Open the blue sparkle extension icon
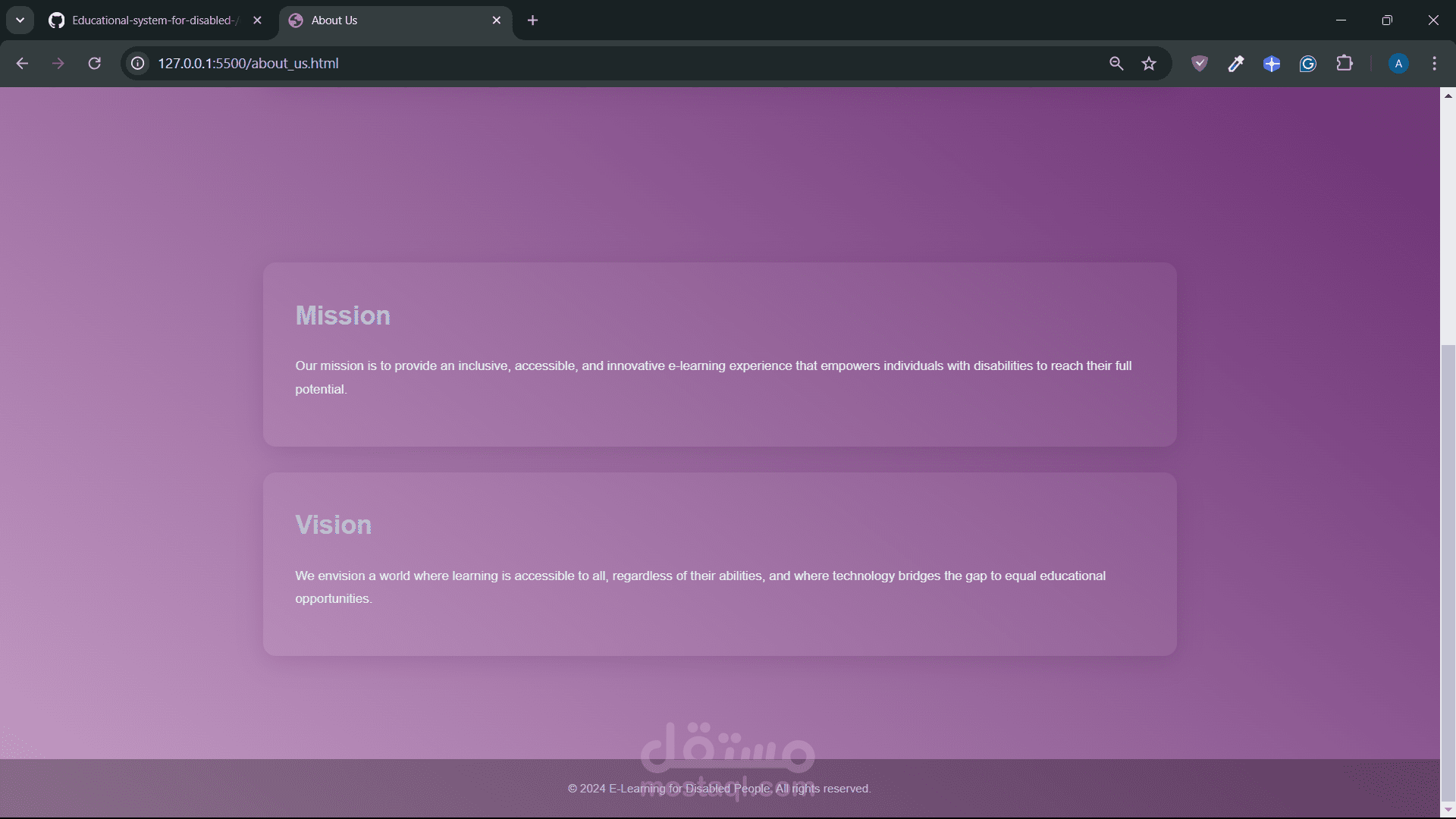Image resolution: width=1456 pixels, height=819 pixels. coord(1272,64)
